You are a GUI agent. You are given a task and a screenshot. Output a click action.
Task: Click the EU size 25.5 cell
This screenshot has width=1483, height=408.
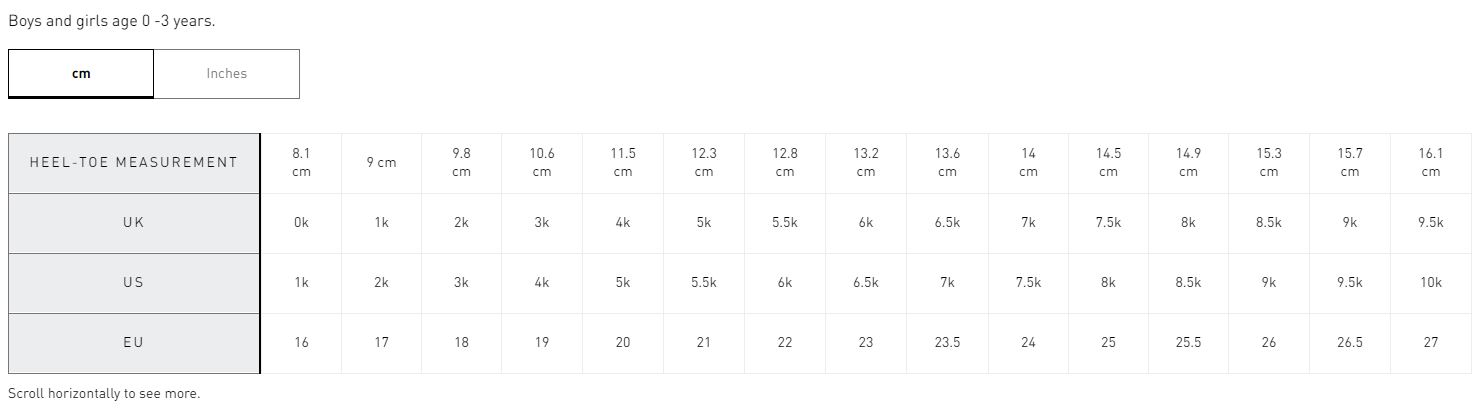click(1188, 343)
